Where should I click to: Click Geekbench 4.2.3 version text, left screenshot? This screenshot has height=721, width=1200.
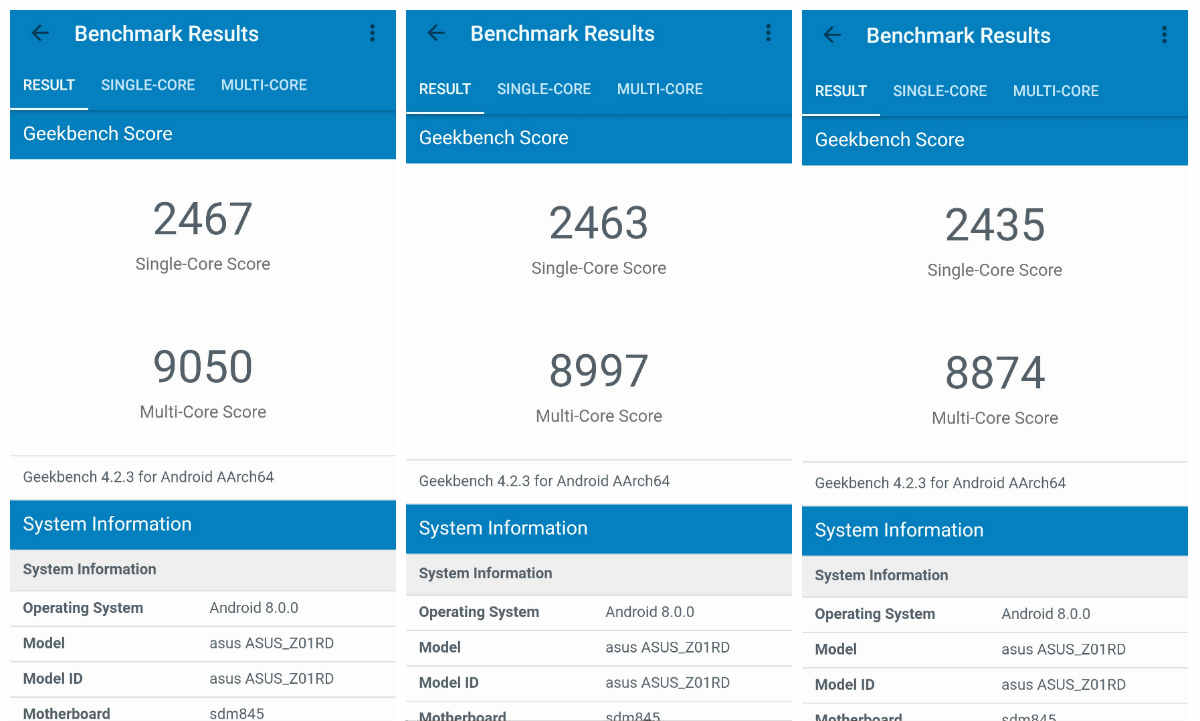(148, 477)
